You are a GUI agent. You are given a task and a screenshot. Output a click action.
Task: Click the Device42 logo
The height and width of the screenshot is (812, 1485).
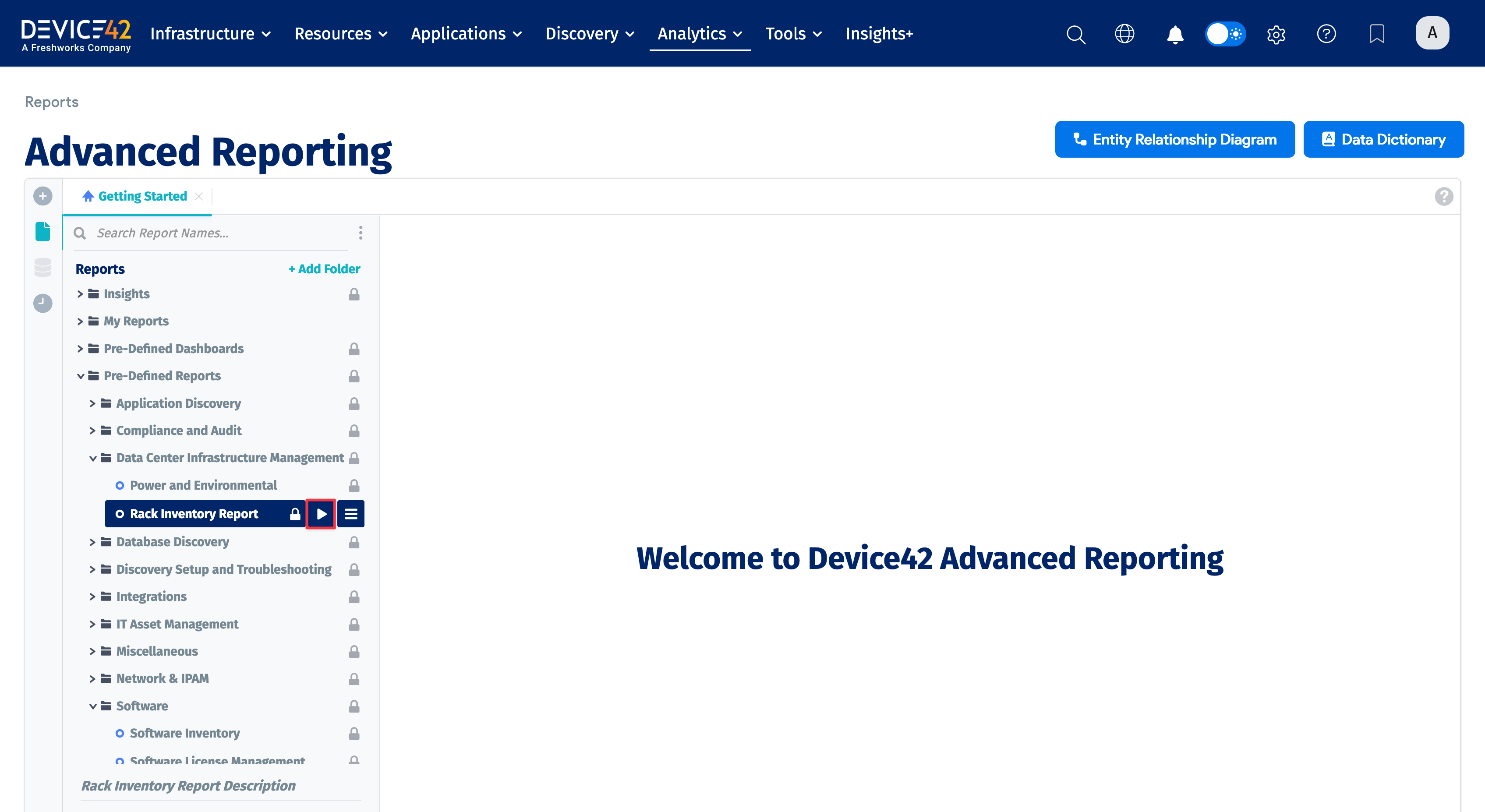[76, 35]
